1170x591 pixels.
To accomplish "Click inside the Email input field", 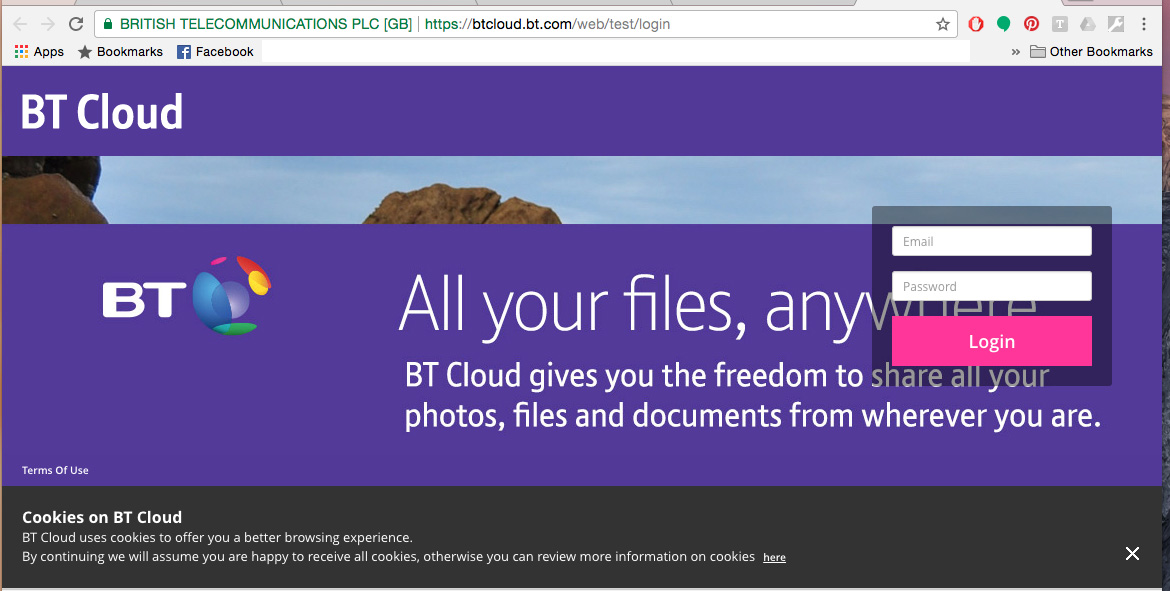I will 991,241.
